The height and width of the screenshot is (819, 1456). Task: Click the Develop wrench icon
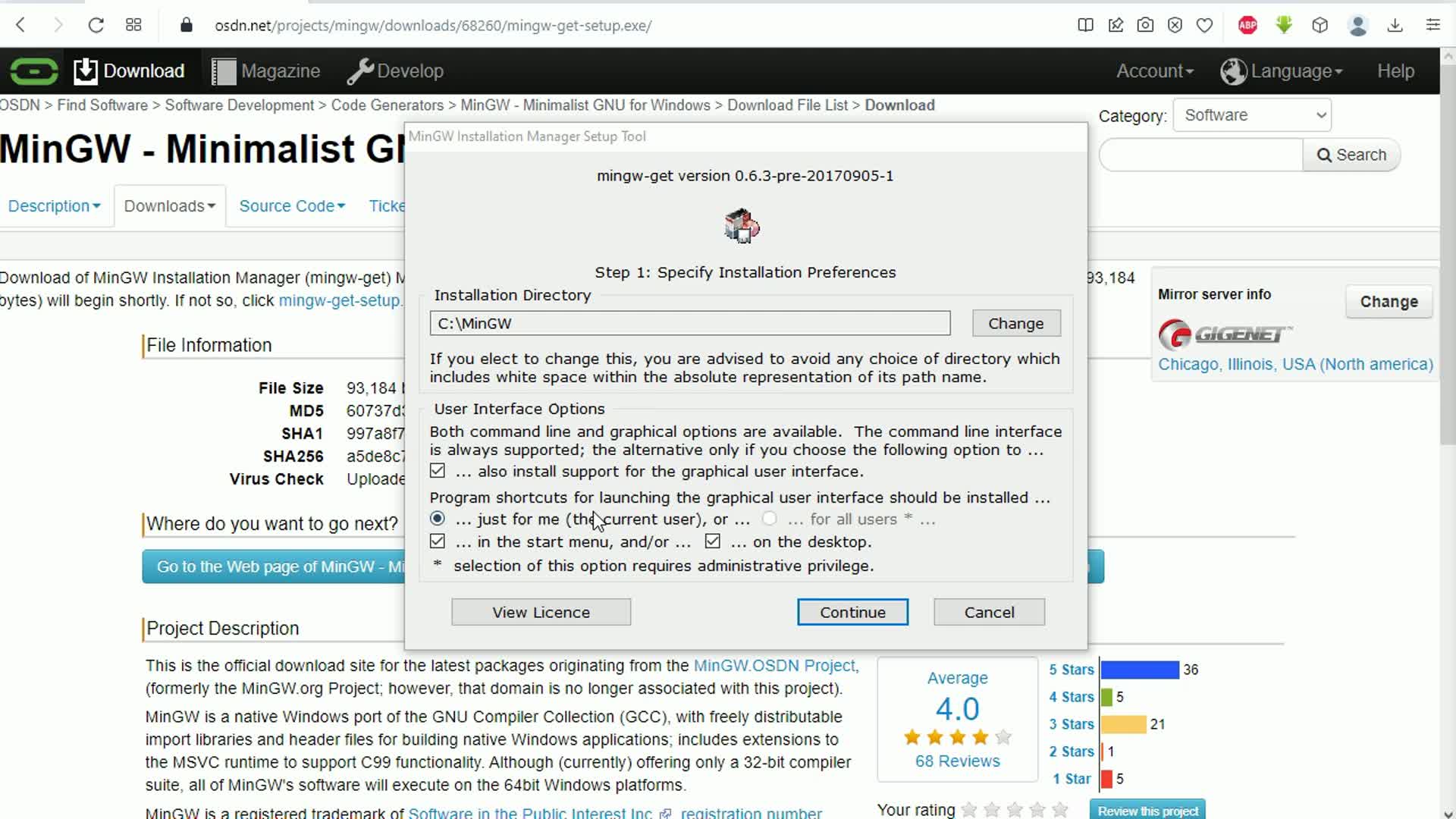click(x=360, y=71)
